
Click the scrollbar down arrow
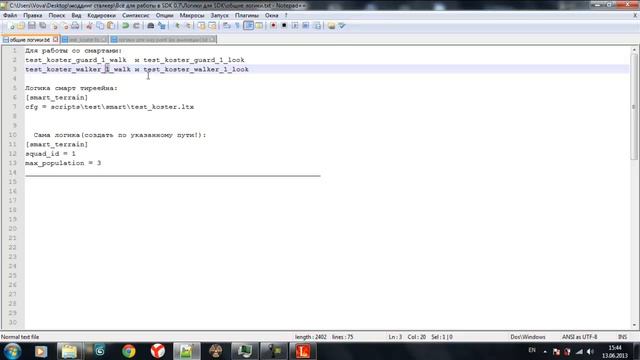coord(634,325)
